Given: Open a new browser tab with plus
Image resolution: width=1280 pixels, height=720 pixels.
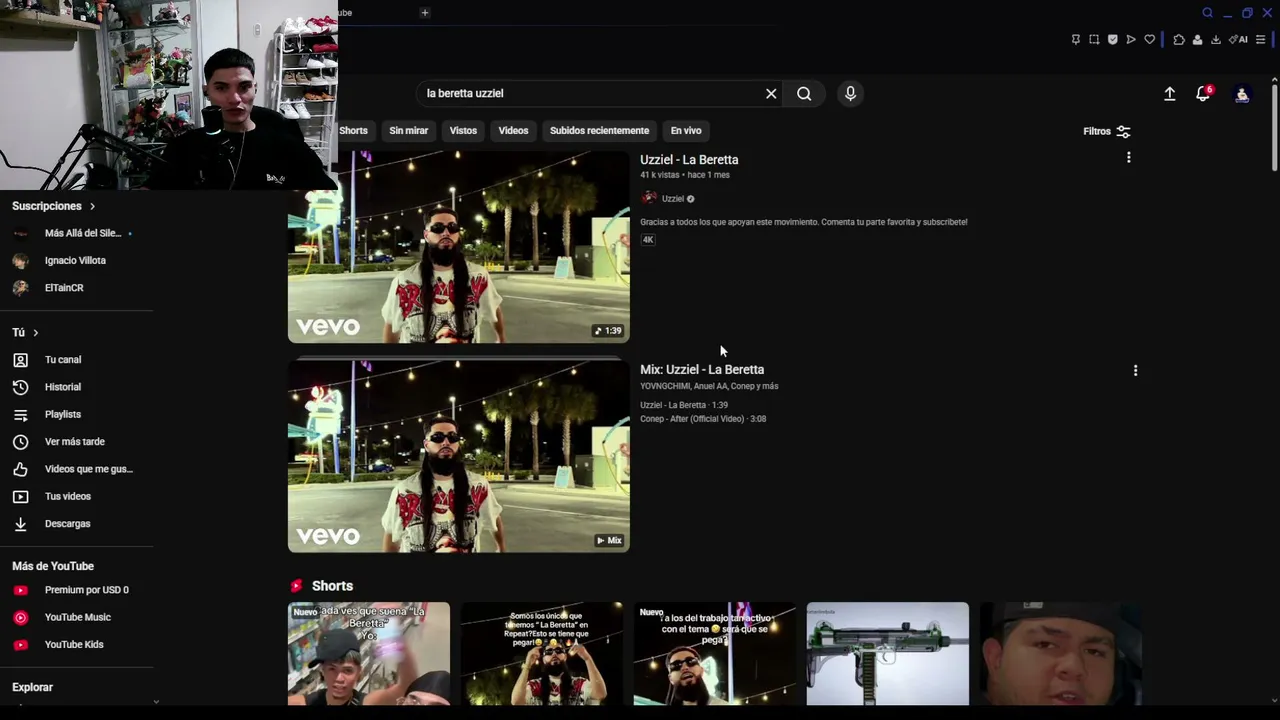Looking at the screenshot, I should 425,13.
